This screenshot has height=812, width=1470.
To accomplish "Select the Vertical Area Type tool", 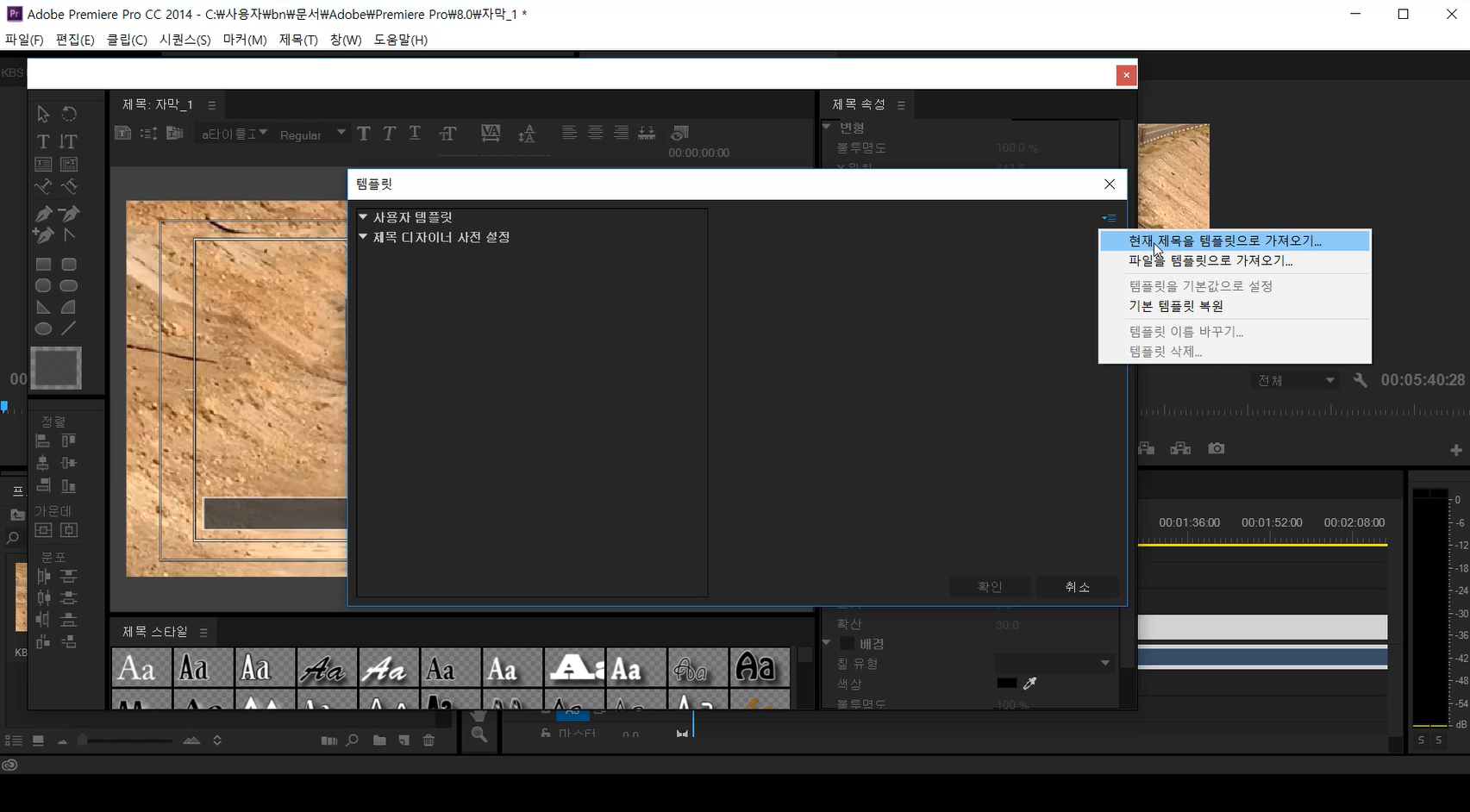I will (69, 164).
